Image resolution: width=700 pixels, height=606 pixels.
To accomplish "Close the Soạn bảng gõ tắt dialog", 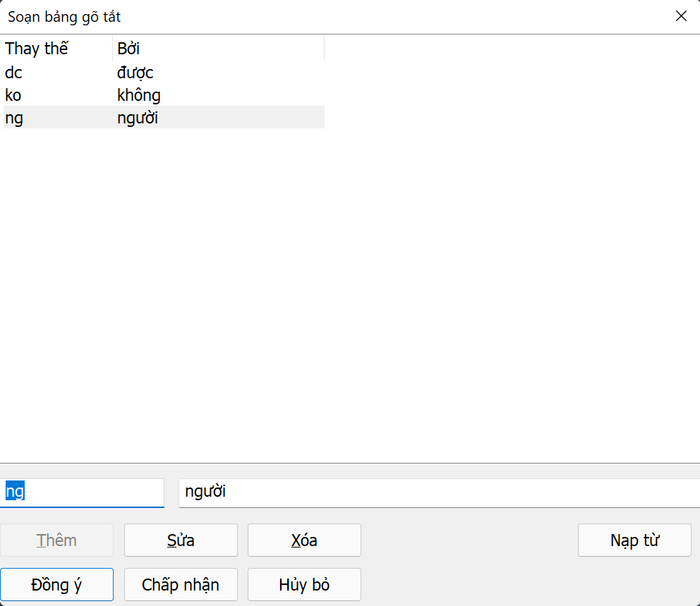I will click(x=681, y=16).
